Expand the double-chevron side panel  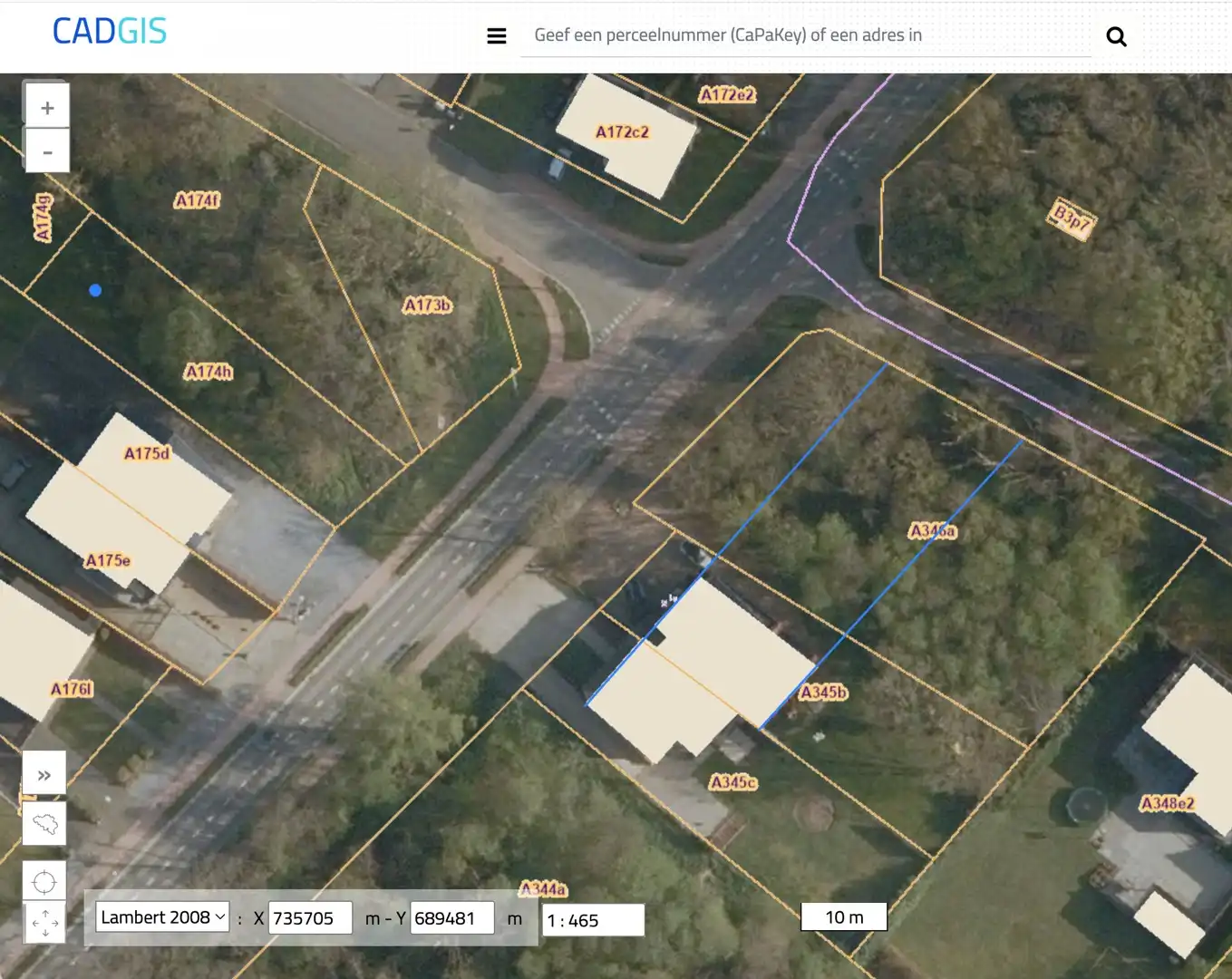pyautogui.click(x=44, y=775)
